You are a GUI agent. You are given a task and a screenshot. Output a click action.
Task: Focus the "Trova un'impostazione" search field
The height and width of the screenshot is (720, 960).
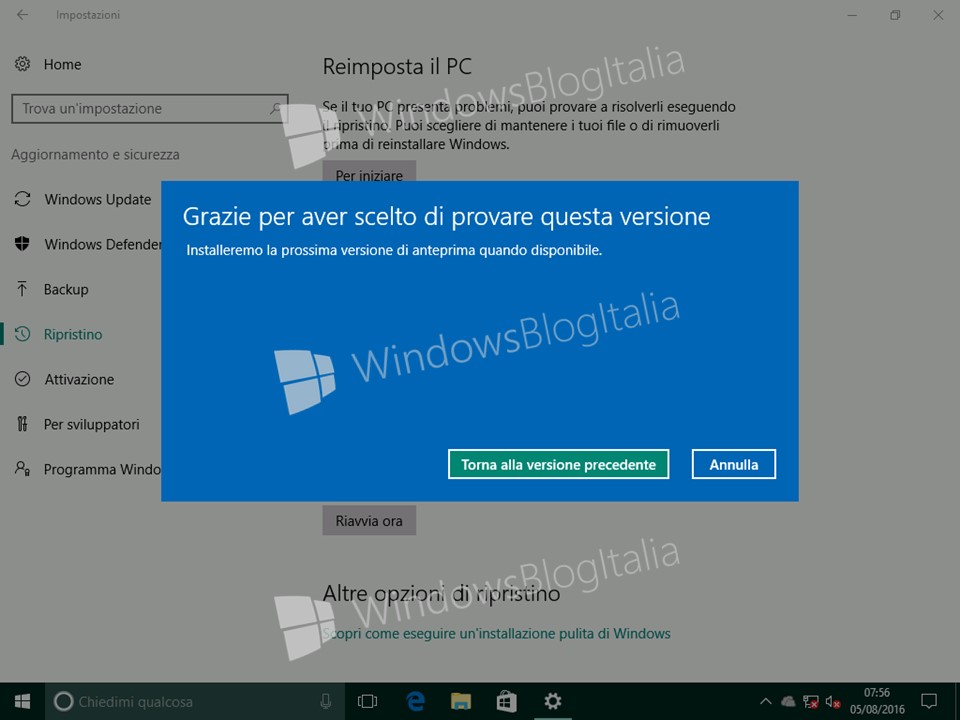coord(149,108)
